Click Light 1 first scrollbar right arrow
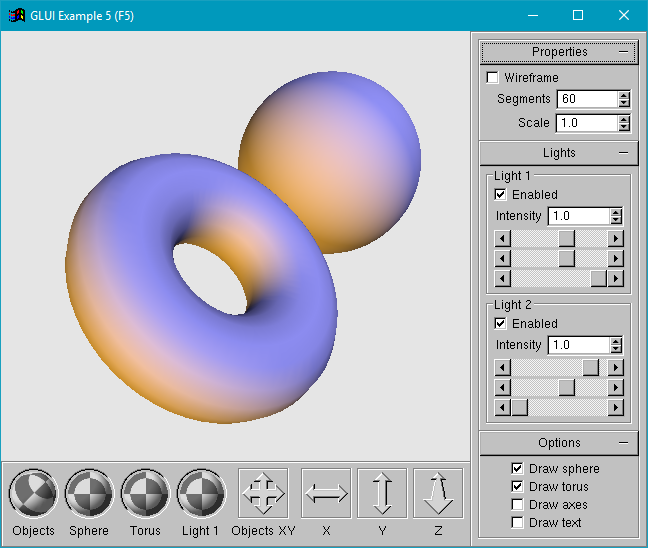 point(615,238)
